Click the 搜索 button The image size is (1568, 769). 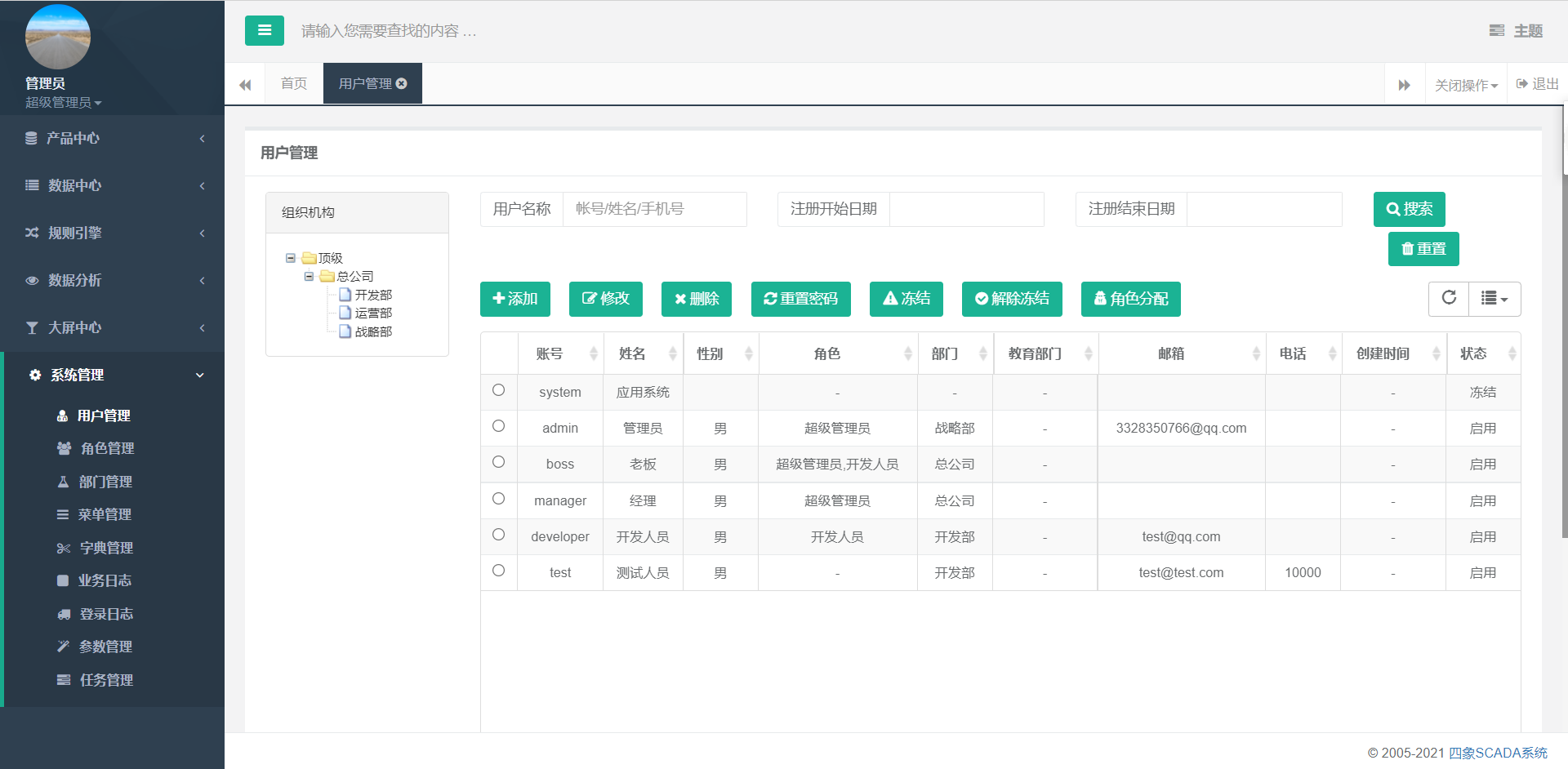tap(1409, 209)
